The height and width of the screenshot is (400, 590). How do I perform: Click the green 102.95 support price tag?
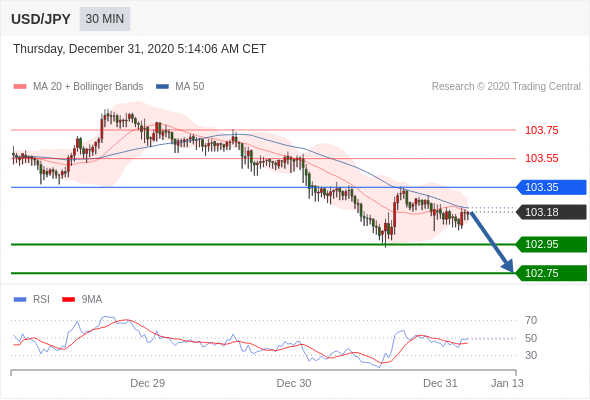tap(551, 244)
